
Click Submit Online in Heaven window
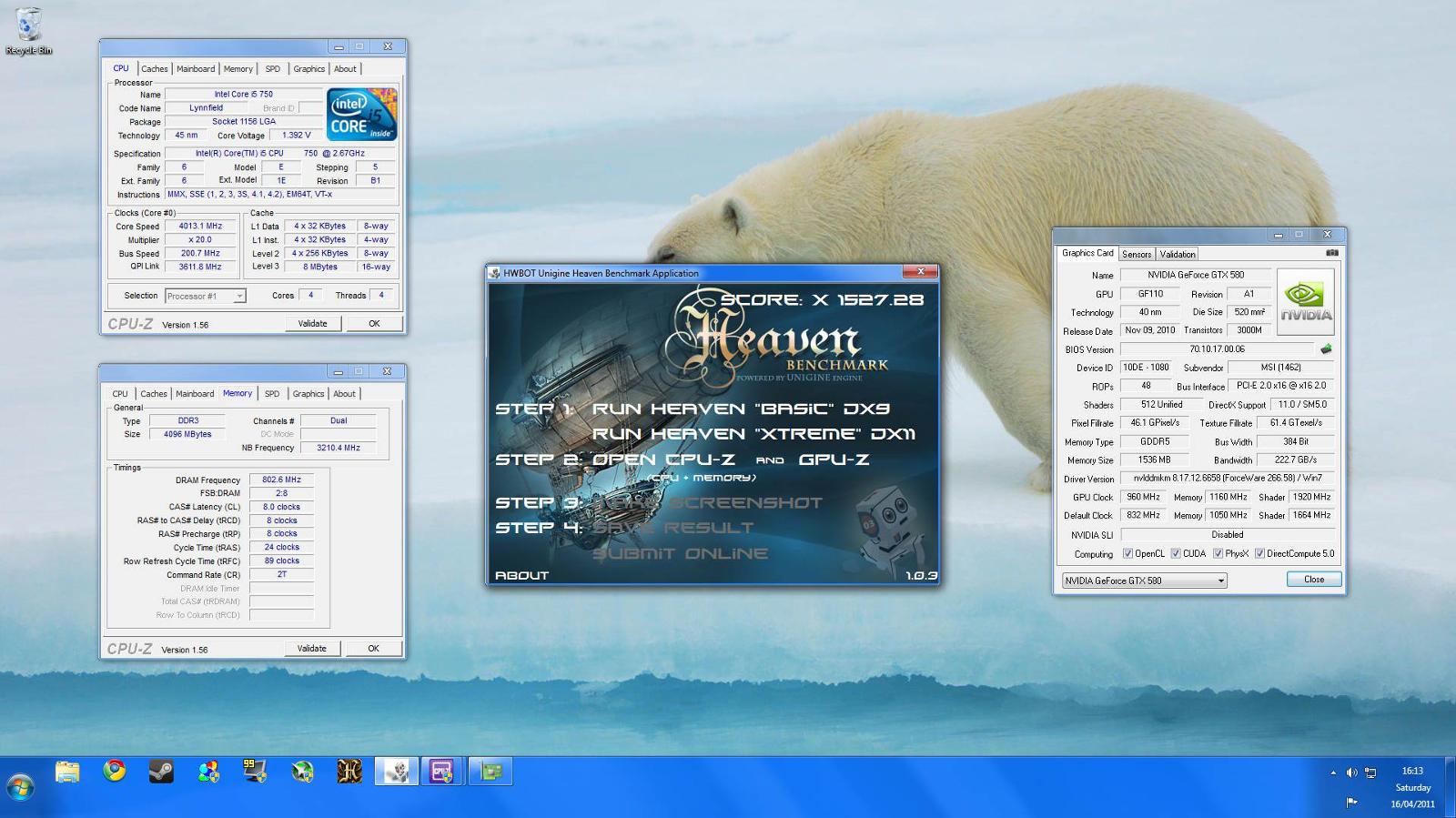click(x=680, y=553)
